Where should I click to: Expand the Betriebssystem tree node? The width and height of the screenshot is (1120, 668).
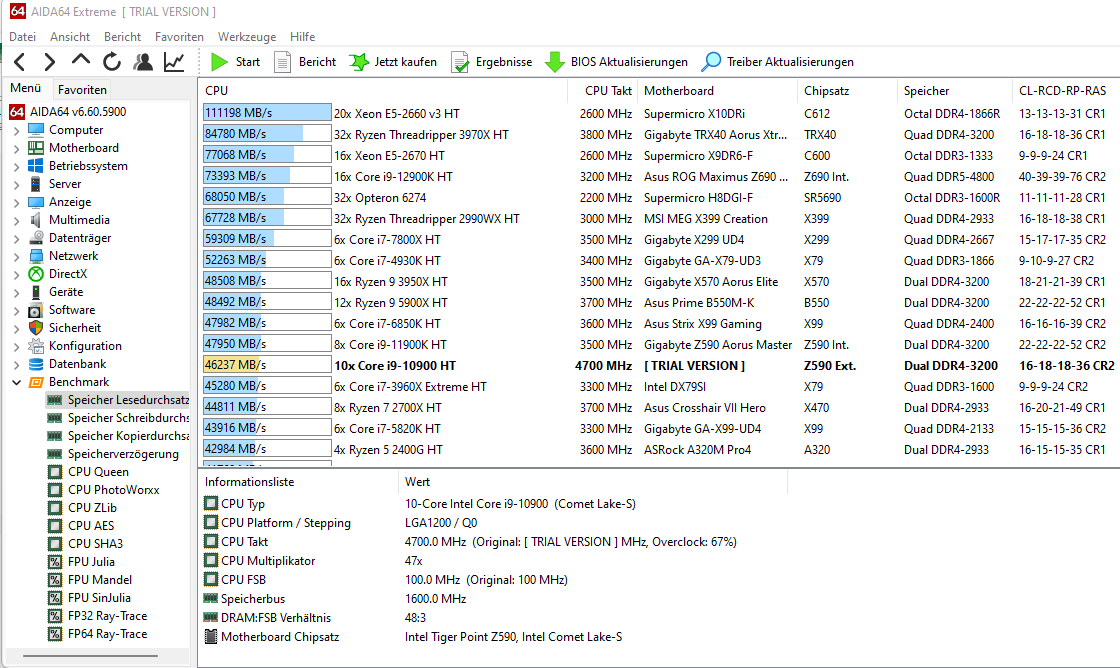point(16,166)
